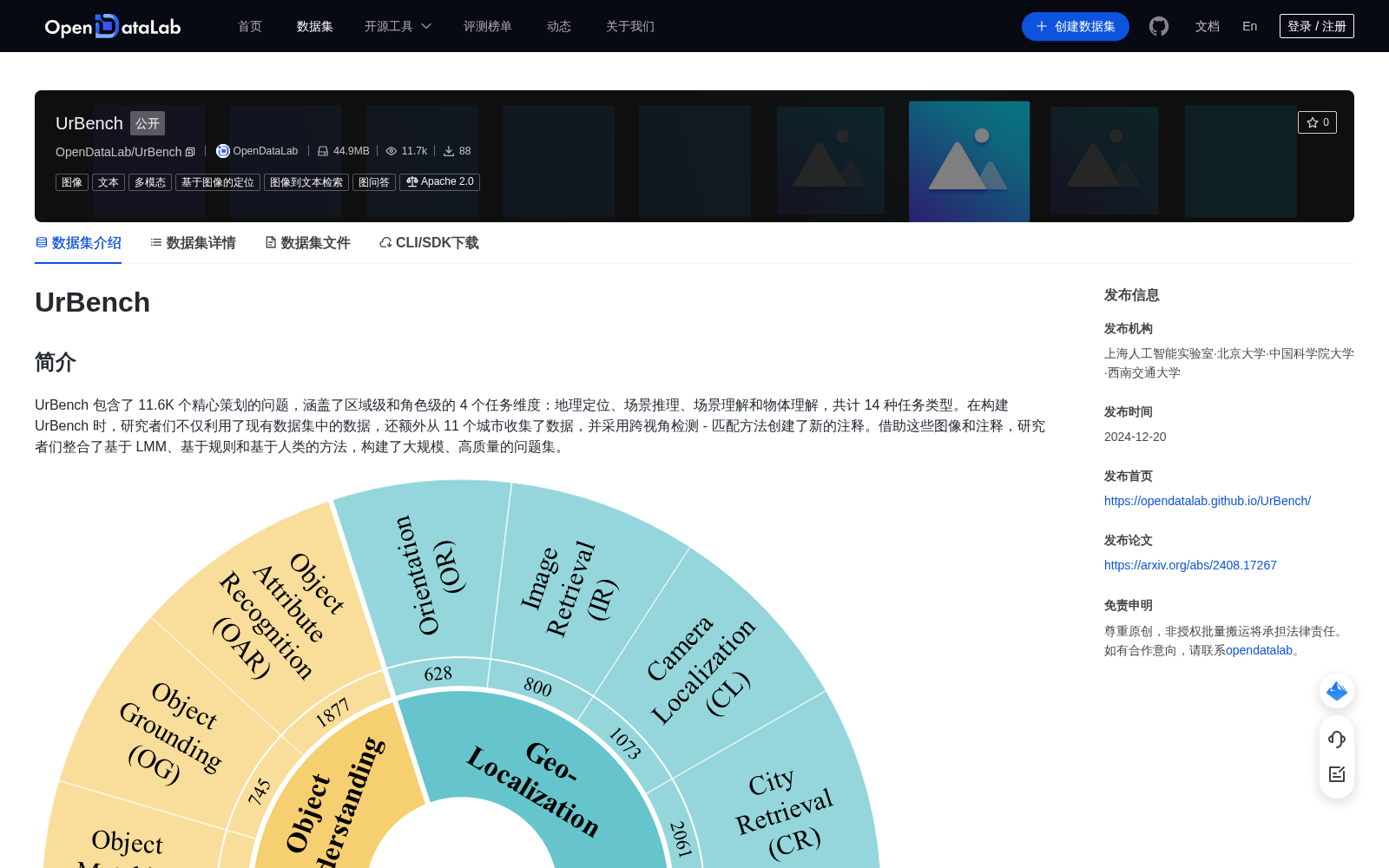
Task: Star the UrBench dataset
Action: point(1317,122)
